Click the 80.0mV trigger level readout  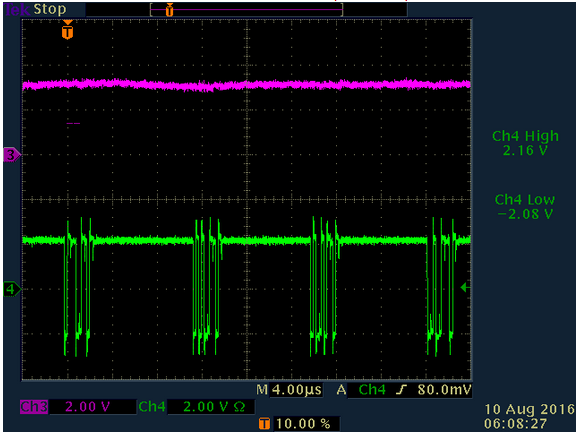444,390
